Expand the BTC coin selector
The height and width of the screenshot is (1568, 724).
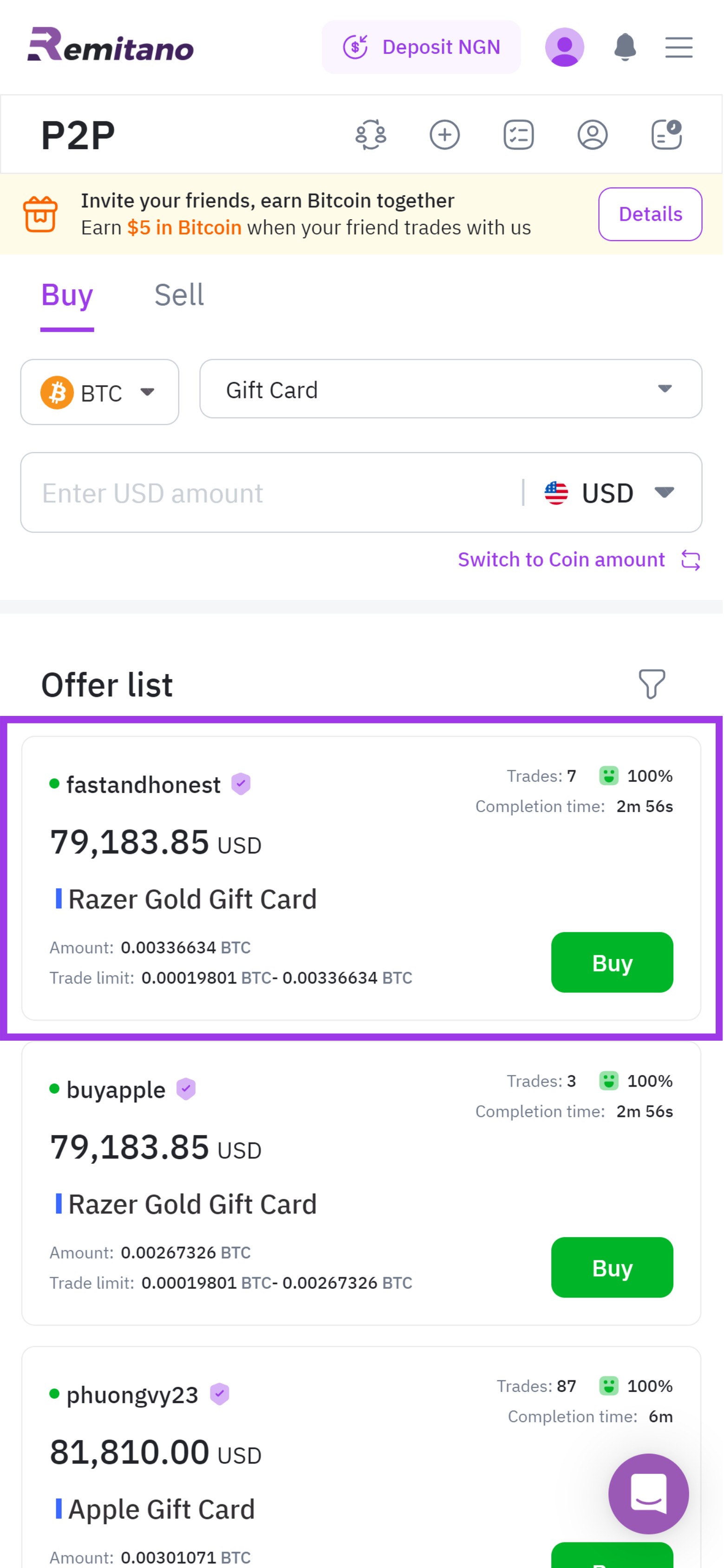[x=99, y=392]
